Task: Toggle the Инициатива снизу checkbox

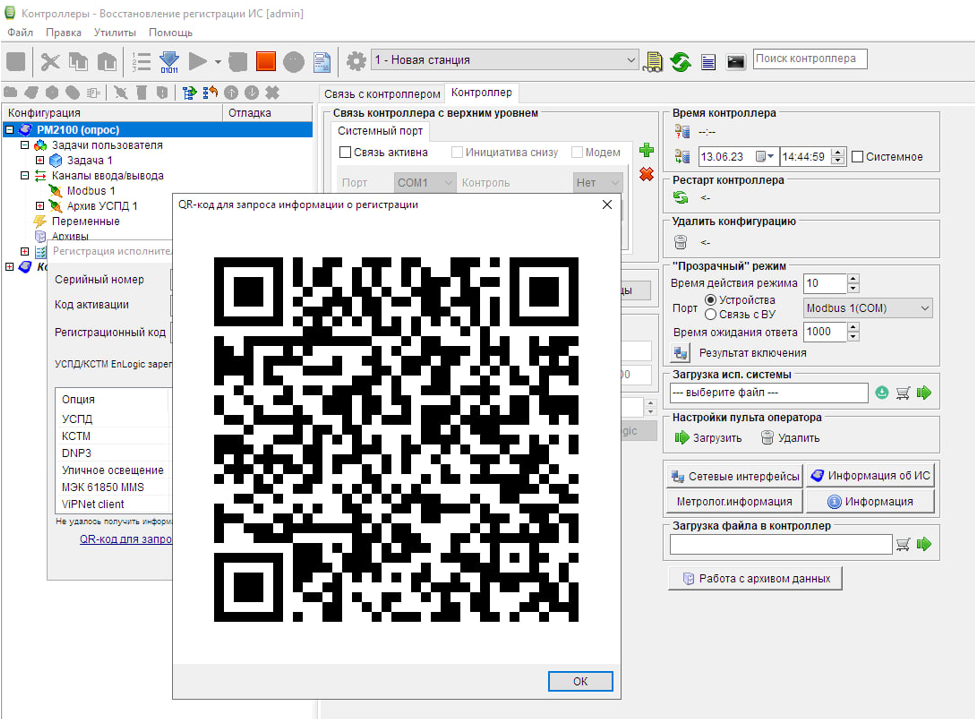Action: click(457, 152)
